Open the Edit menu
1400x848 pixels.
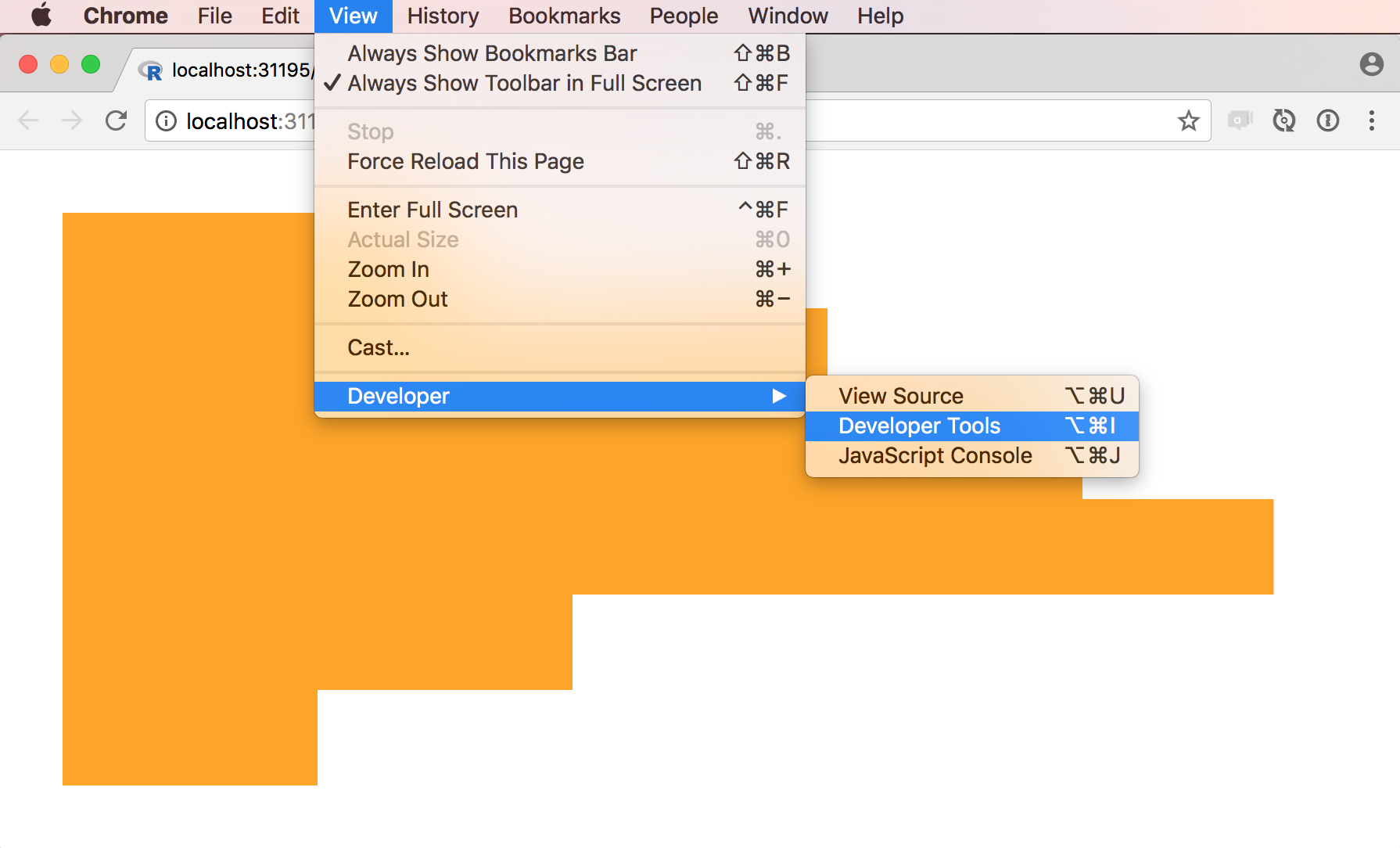pyautogui.click(x=280, y=16)
